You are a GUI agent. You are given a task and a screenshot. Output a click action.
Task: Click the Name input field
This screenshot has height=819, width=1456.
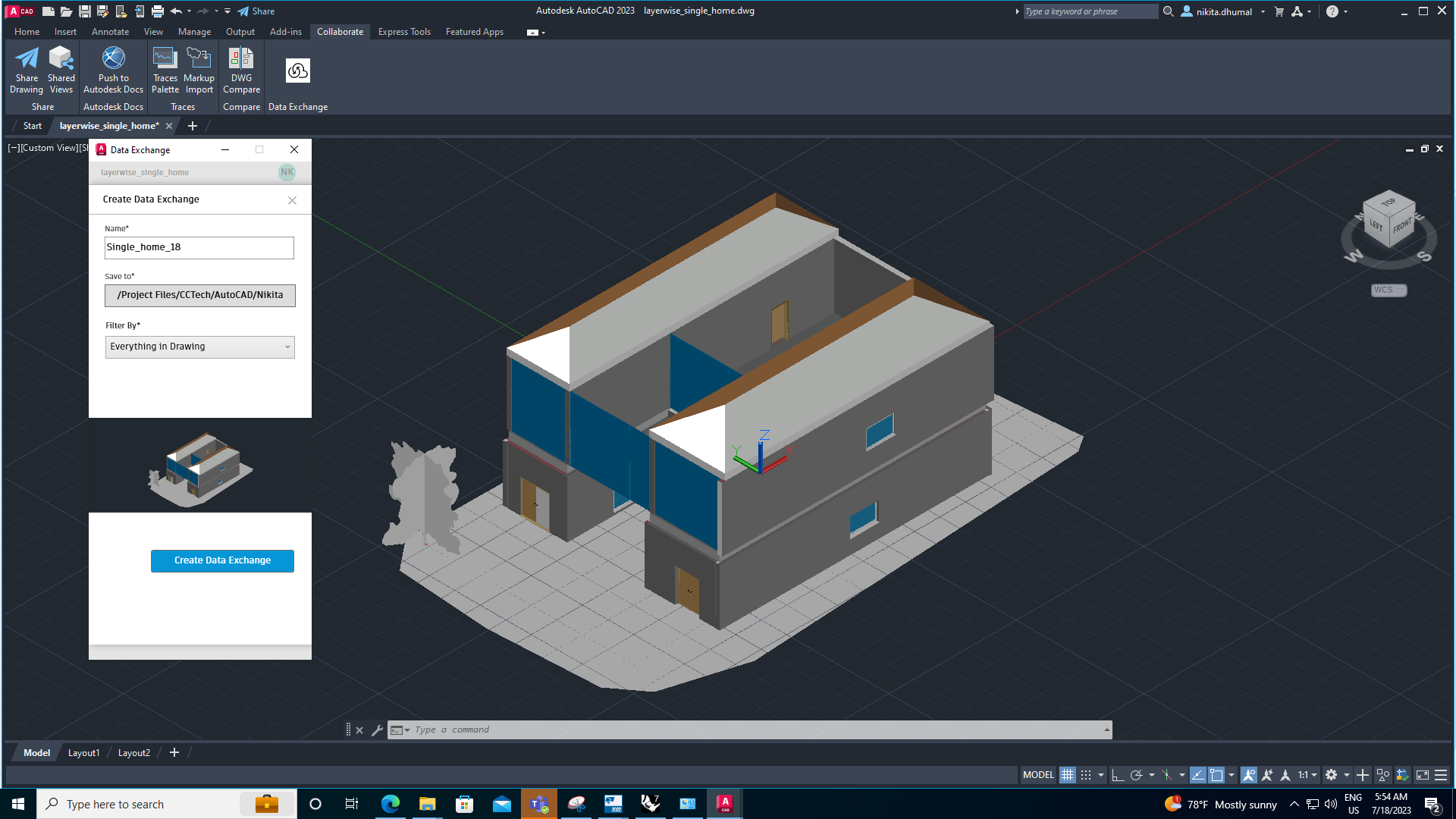click(199, 248)
